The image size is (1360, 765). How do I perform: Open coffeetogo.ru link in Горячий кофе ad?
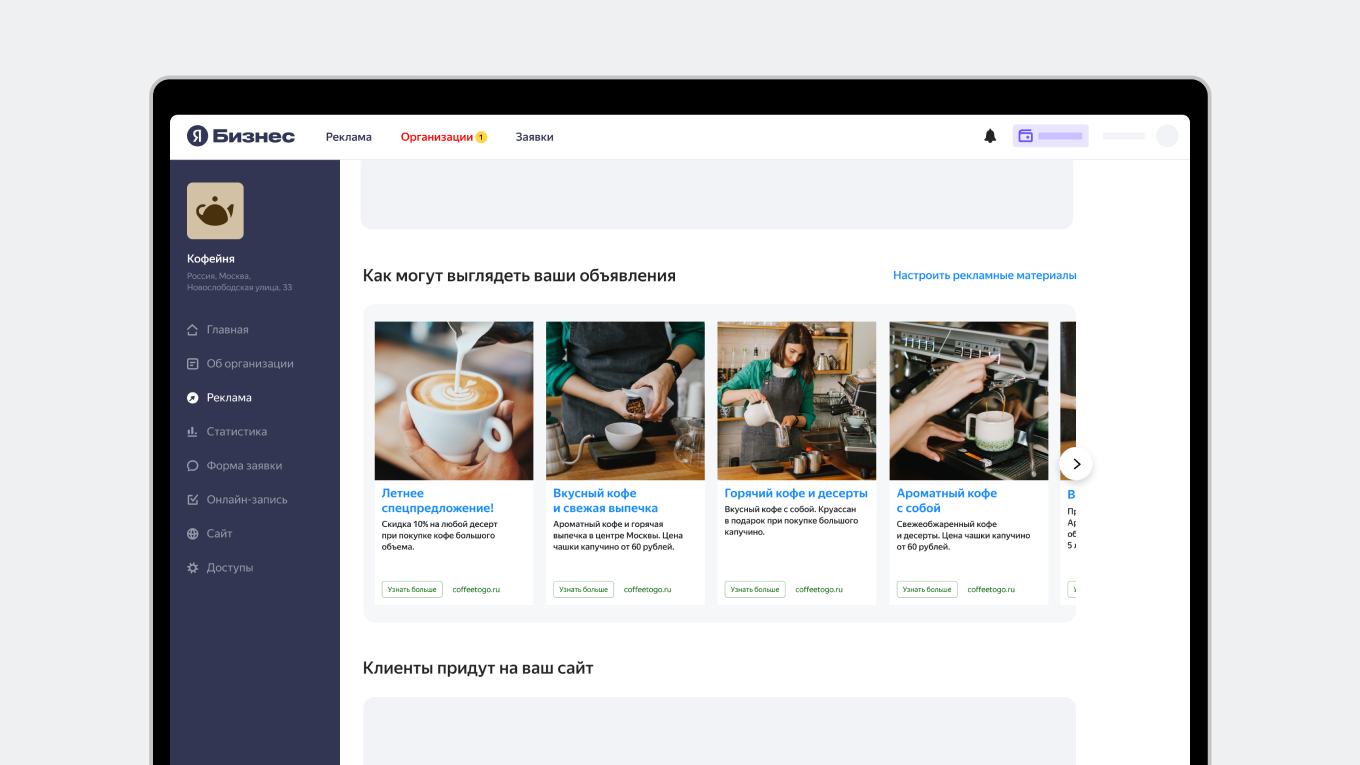[x=819, y=590]
